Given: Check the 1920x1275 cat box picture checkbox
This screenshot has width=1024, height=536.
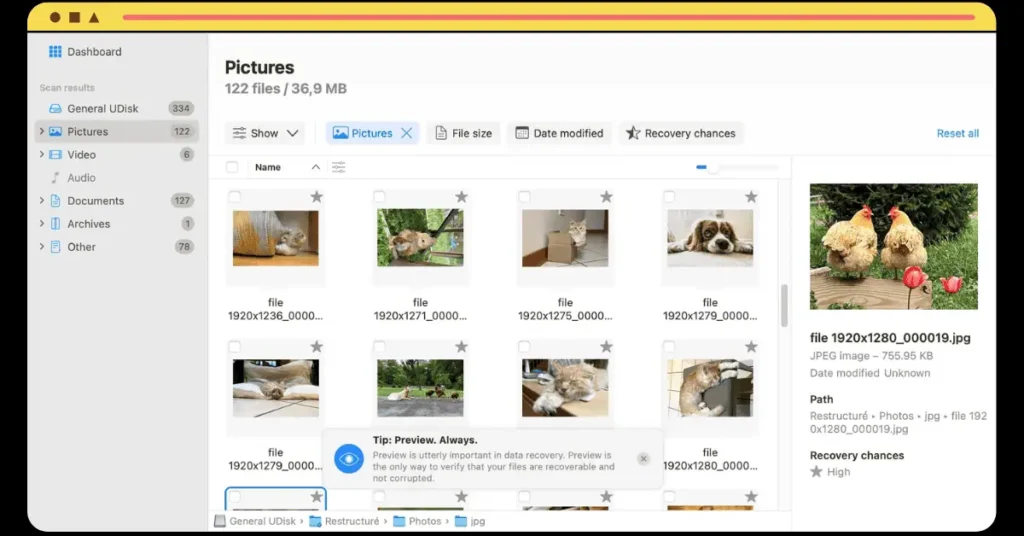Looking at the screenshot, I should tap(524, 197).
